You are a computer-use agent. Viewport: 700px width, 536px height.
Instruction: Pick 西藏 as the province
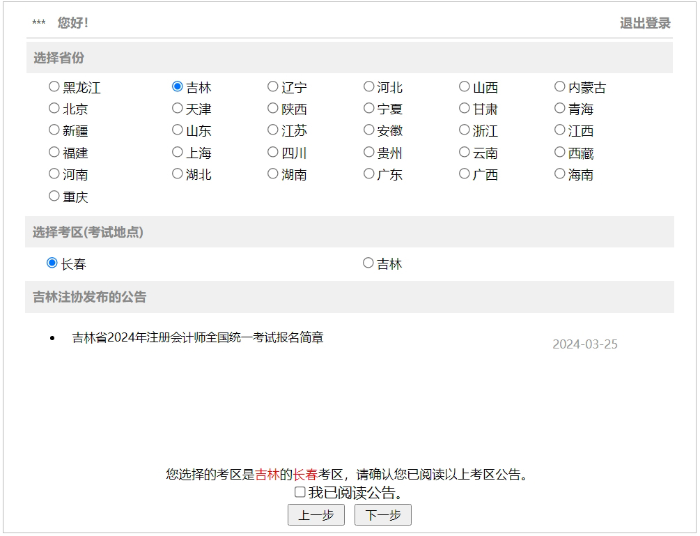tap(560, 153)
